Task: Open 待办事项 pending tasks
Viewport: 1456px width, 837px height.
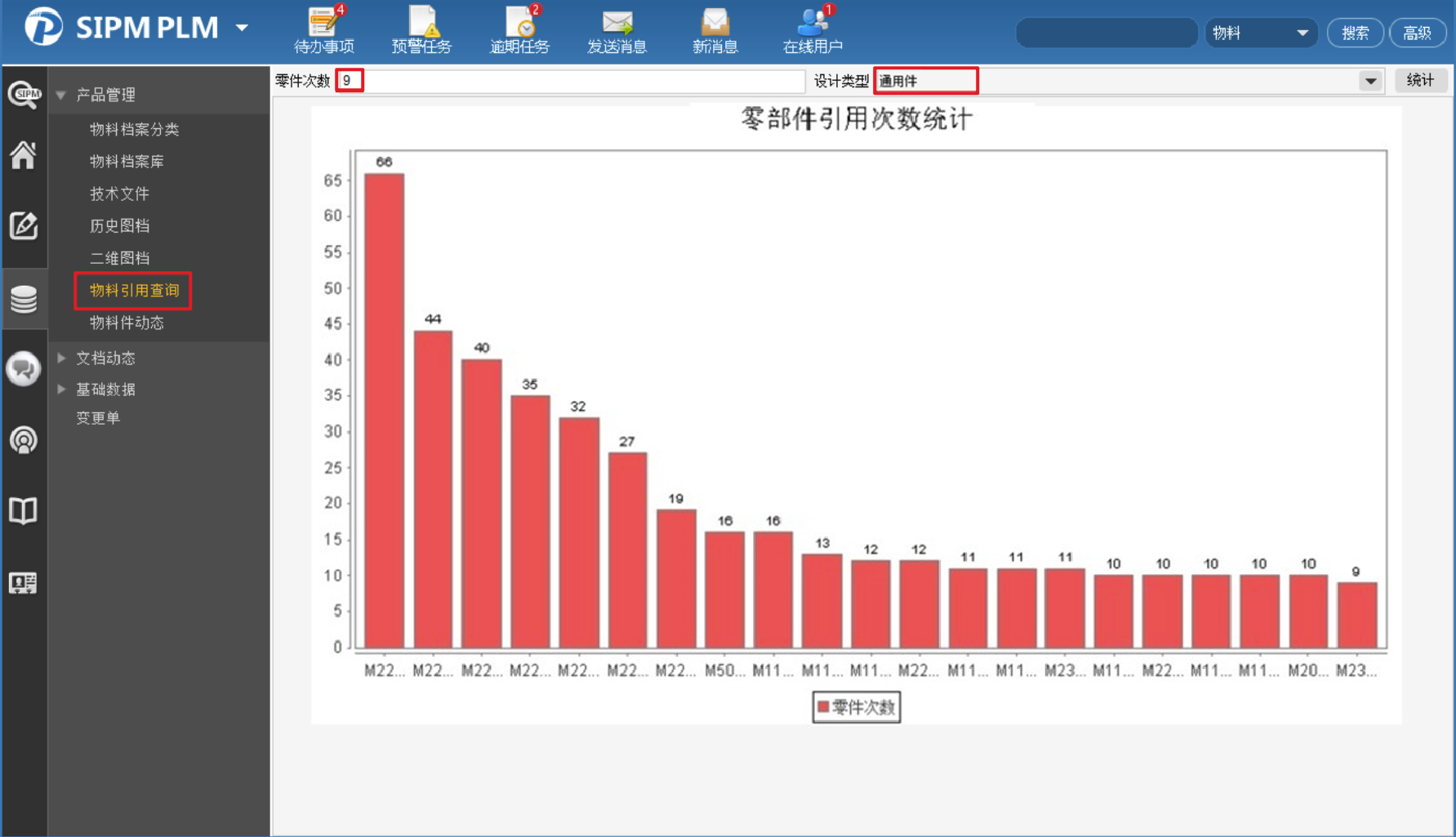Action: (324, 29)
